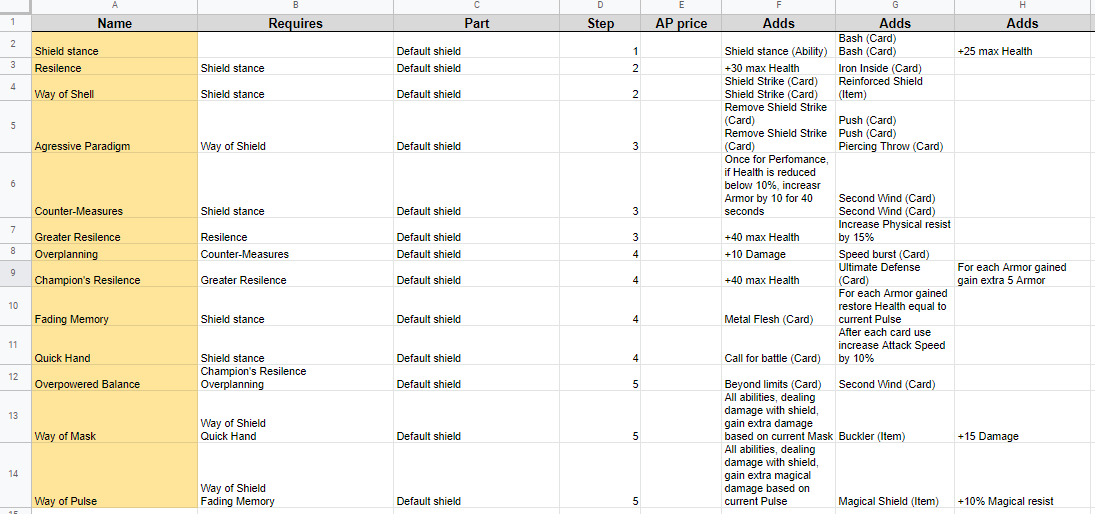Select the column E header

681,6
